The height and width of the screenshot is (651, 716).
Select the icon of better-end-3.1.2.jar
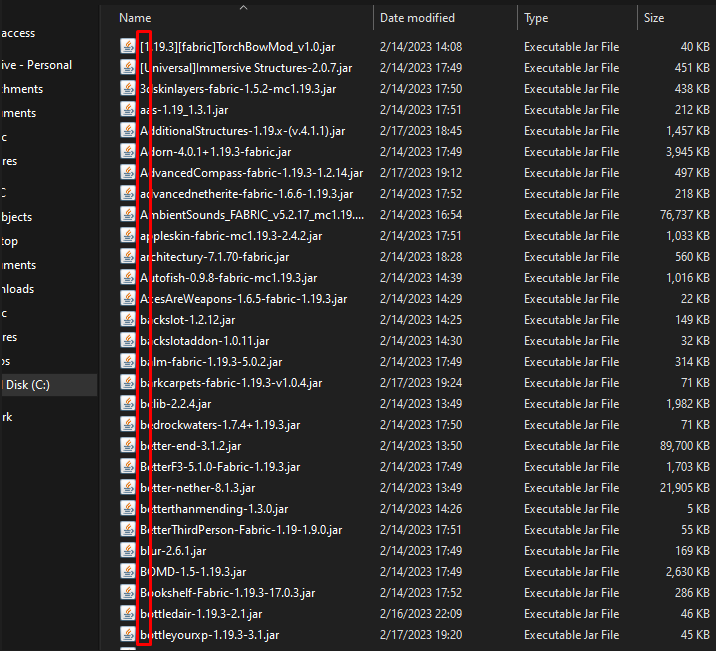click(128, 446)
